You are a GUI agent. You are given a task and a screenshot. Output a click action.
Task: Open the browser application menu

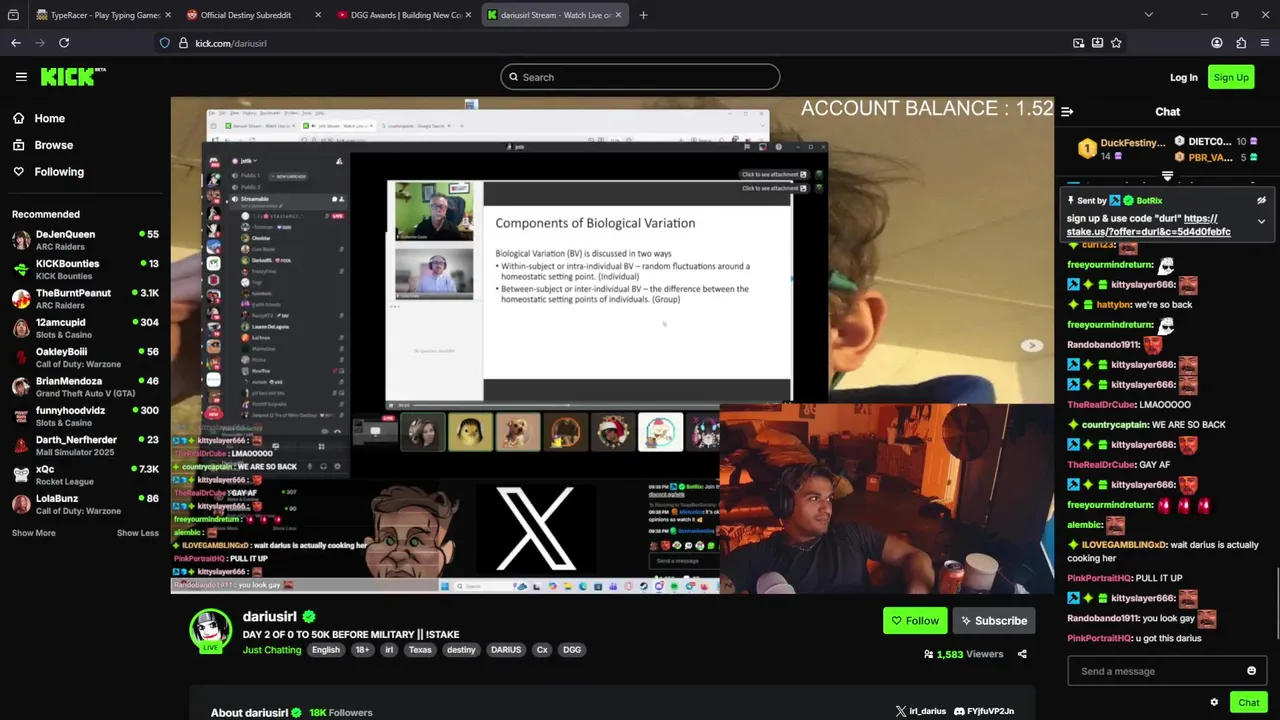(1264, 43)
